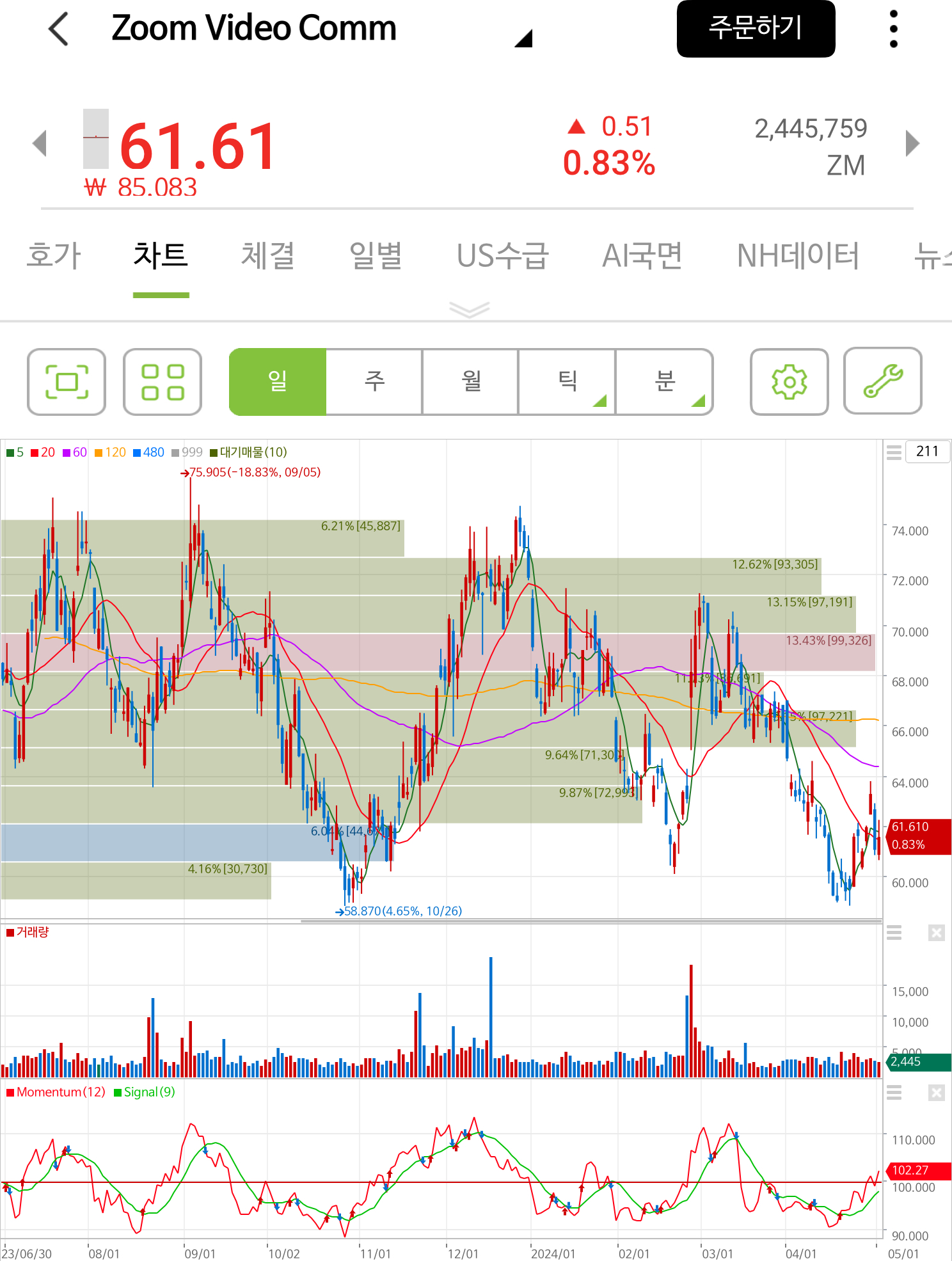Image resolution: width=952 pixels, height=1261 pixels.
Task: Open the multi-chart grid layout icon
Action: (163, 382)
